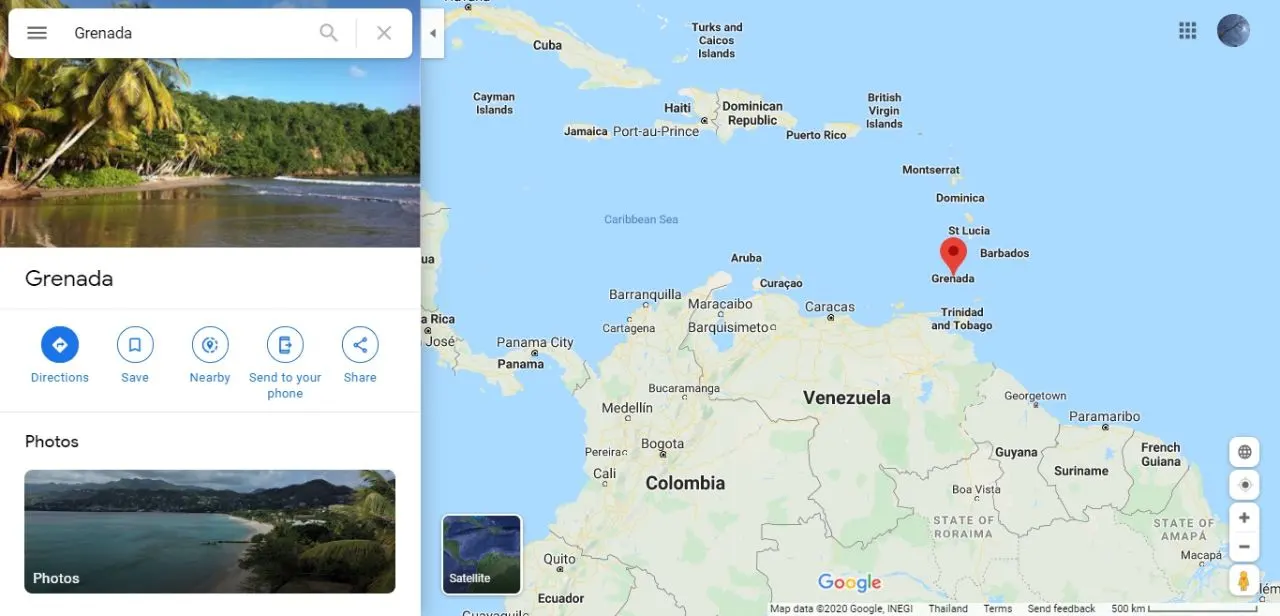Viewport: 1280px width, 616px height.
Task: Open the hamburger menu in search bar
Action: 37,33
